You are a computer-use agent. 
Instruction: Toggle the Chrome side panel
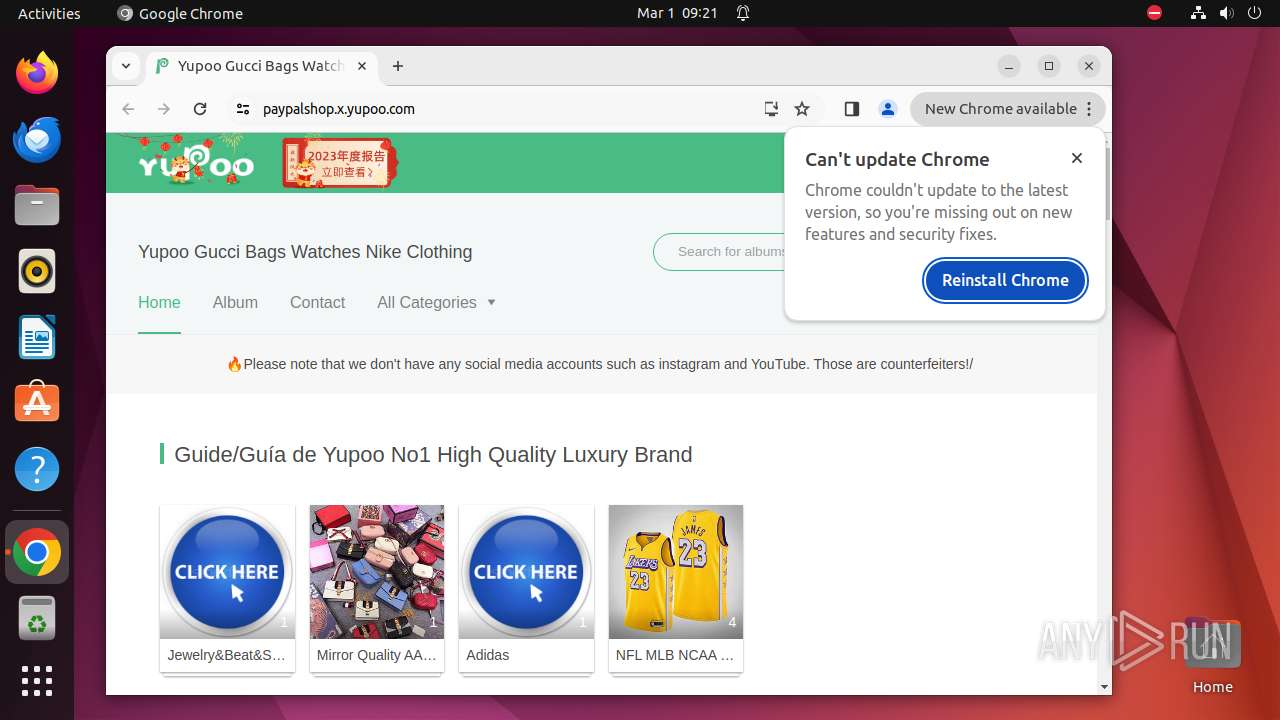click(852, 109)
